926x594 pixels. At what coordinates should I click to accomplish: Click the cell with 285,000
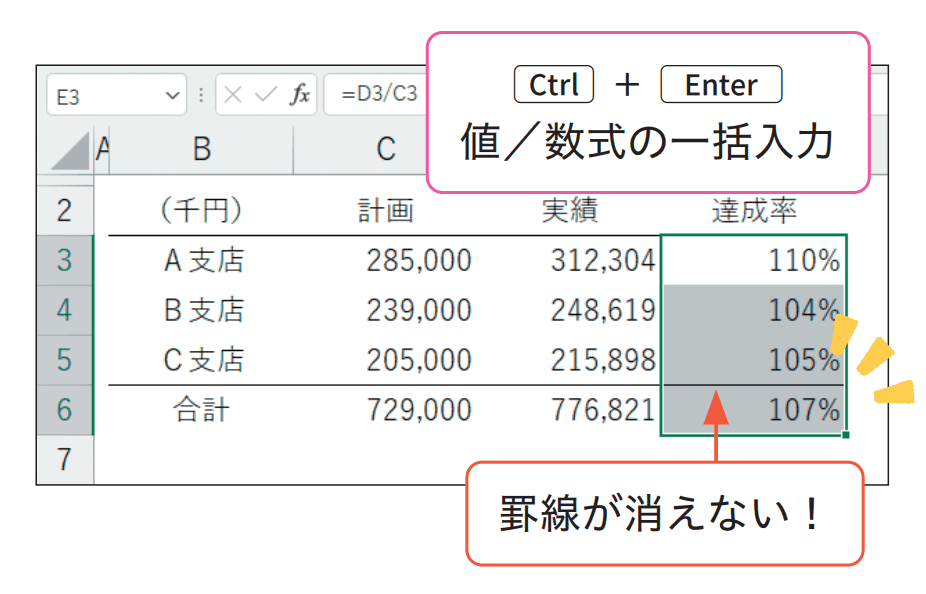386,260
